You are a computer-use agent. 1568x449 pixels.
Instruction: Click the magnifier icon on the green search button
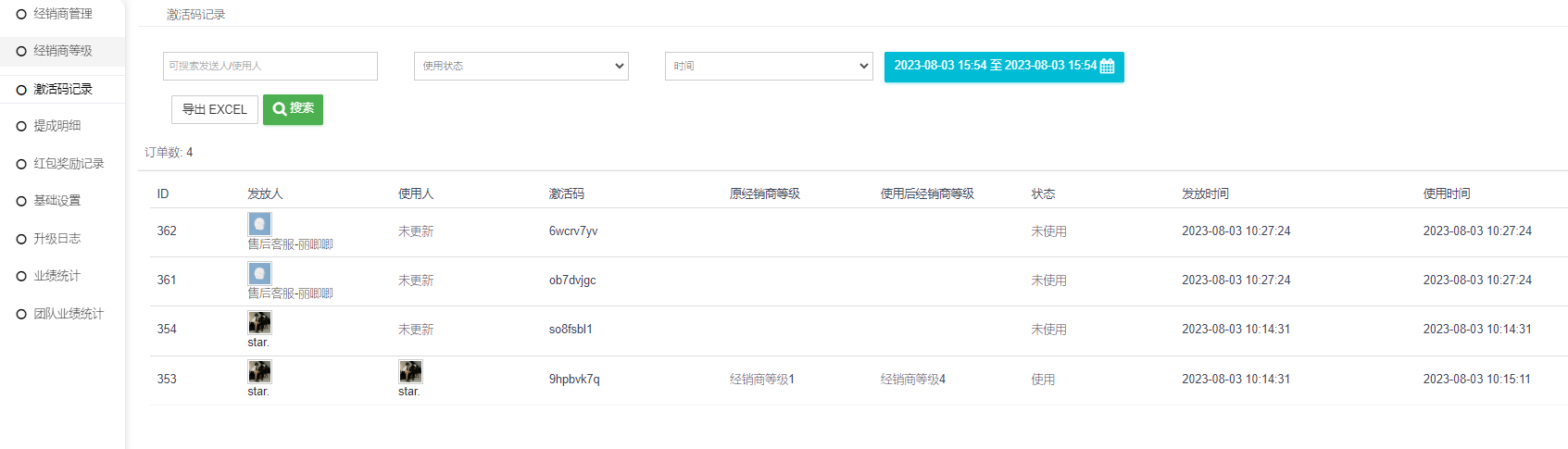(x=279, y=109)
